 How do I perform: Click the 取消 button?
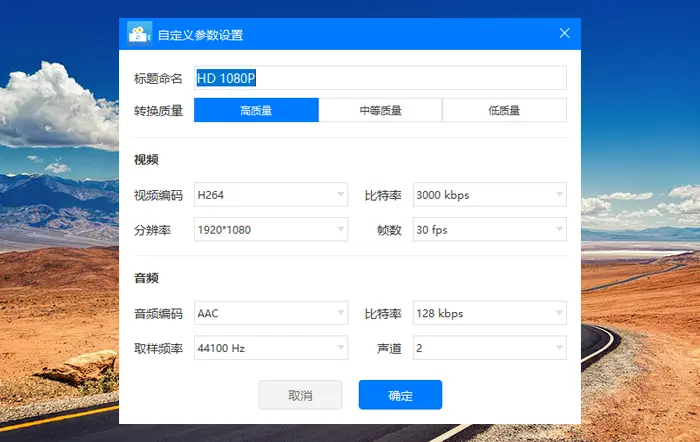[x=300, y=395]
